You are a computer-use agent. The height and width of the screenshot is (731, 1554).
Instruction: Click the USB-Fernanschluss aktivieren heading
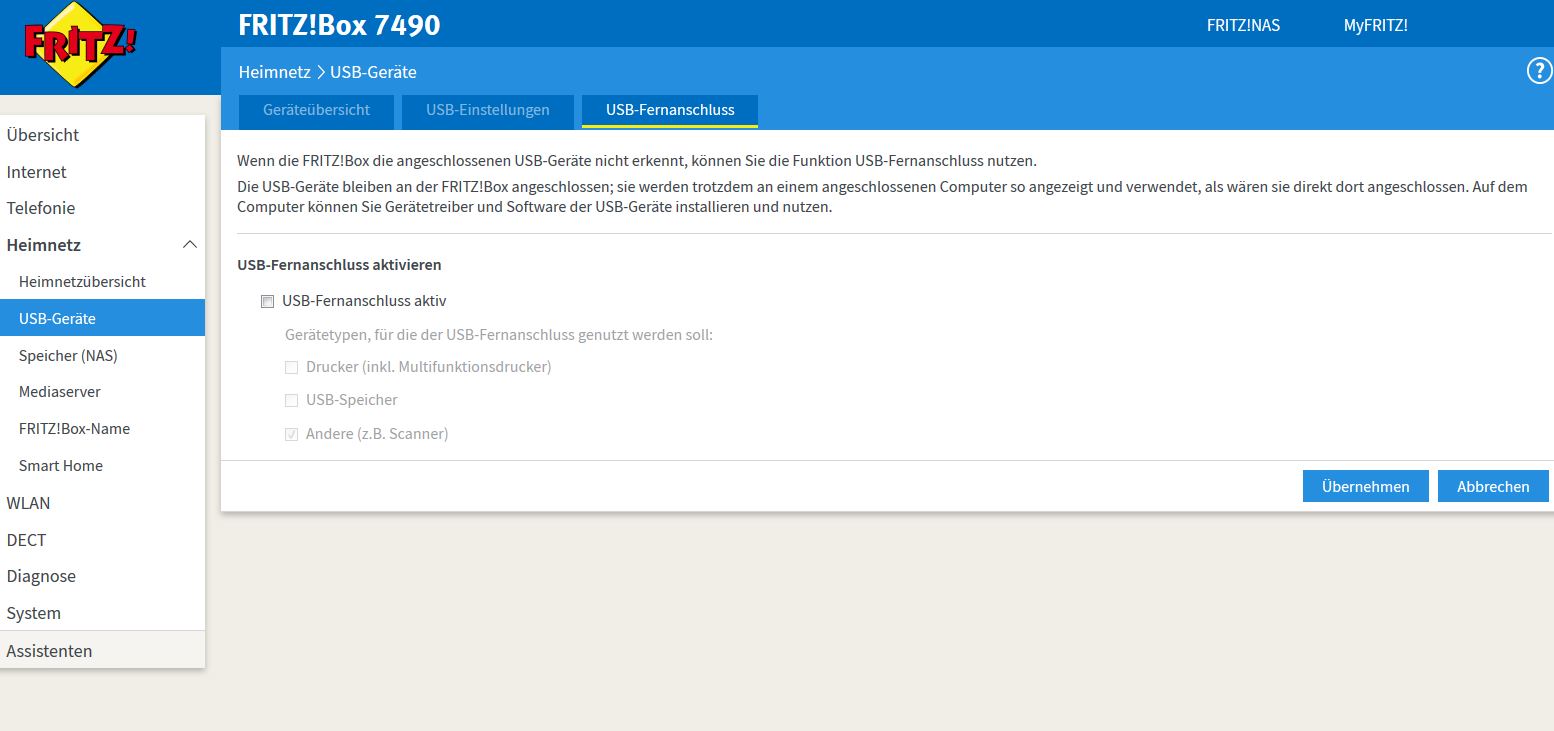(339, 265)
